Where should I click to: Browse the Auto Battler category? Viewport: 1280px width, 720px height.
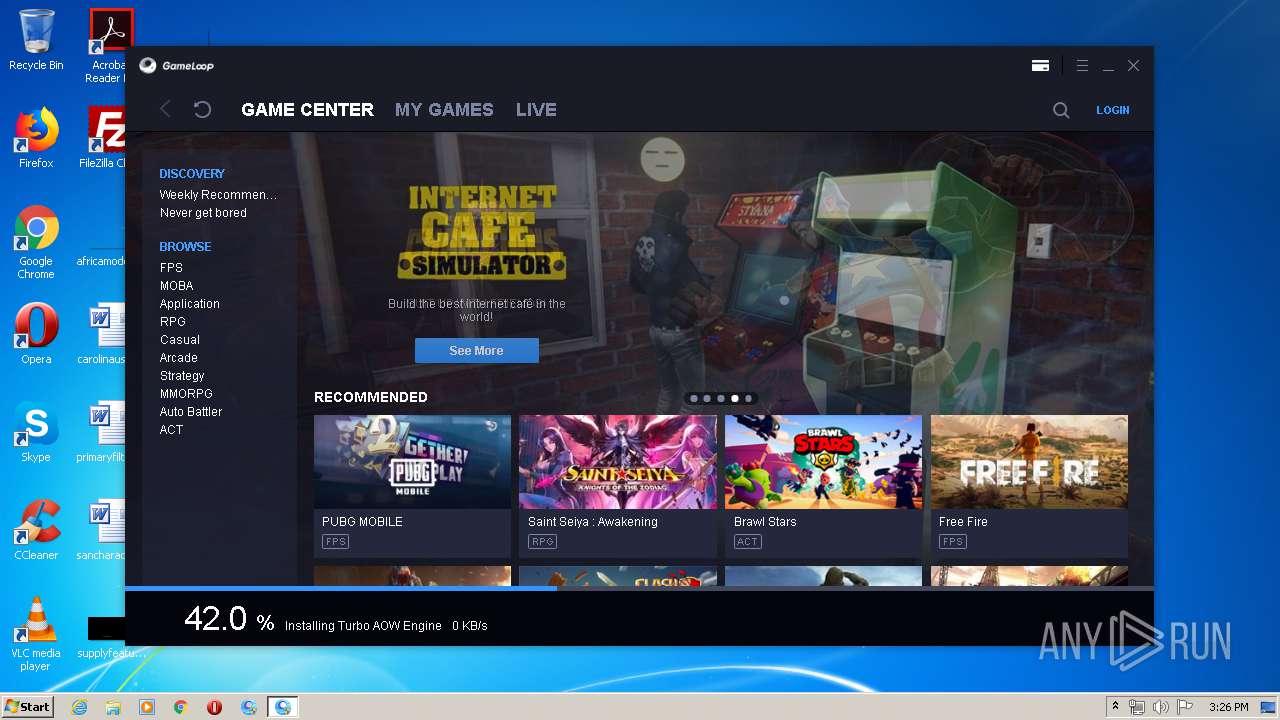tap(191, 412)
